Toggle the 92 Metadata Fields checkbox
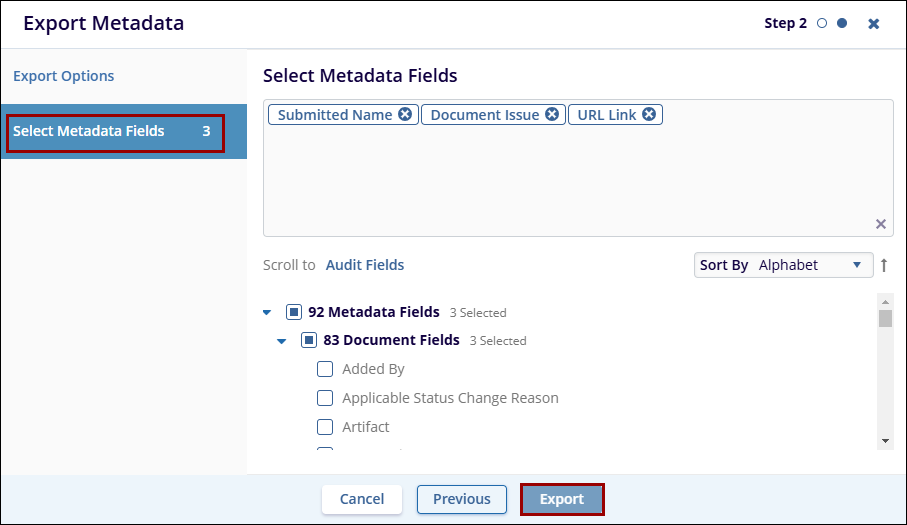The height and width of the screenshot is (525, 907). click(x=294, y=312)
